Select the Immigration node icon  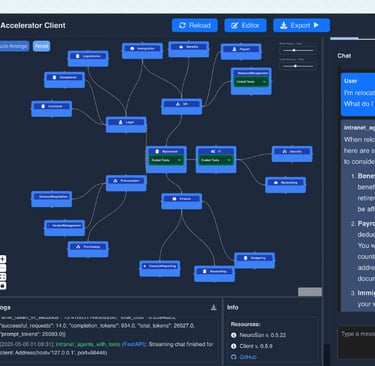pos(132,49)
